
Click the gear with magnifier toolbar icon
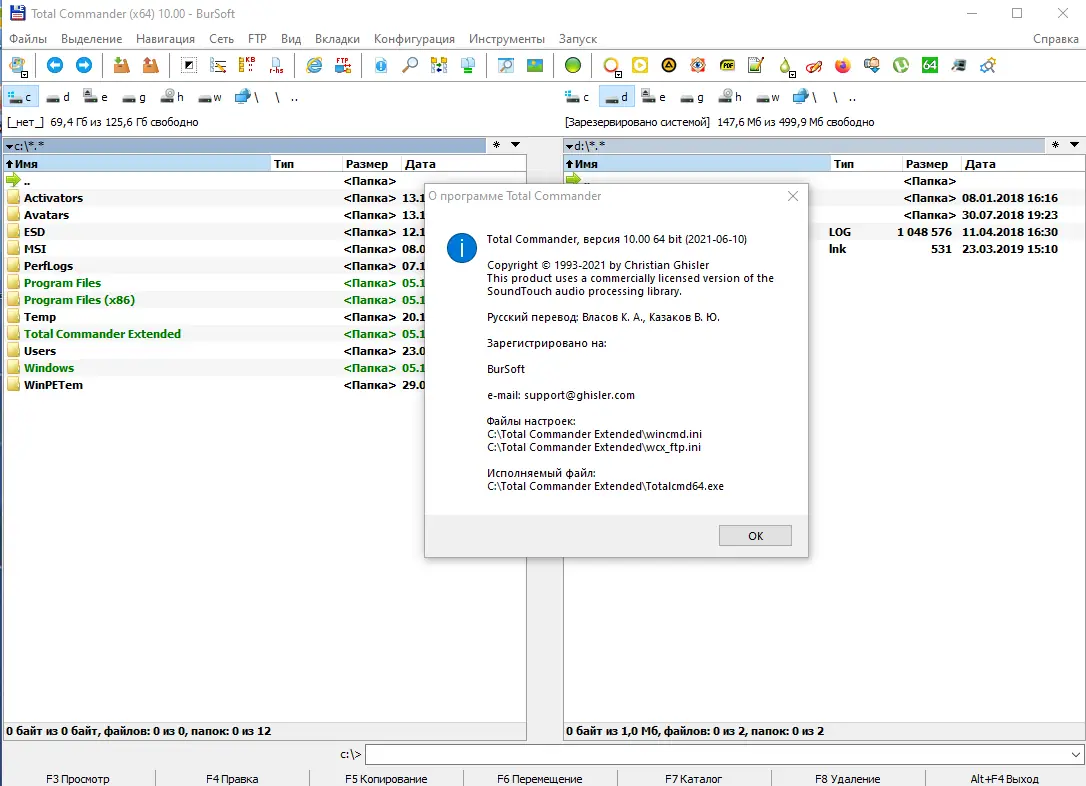[988, 65]
